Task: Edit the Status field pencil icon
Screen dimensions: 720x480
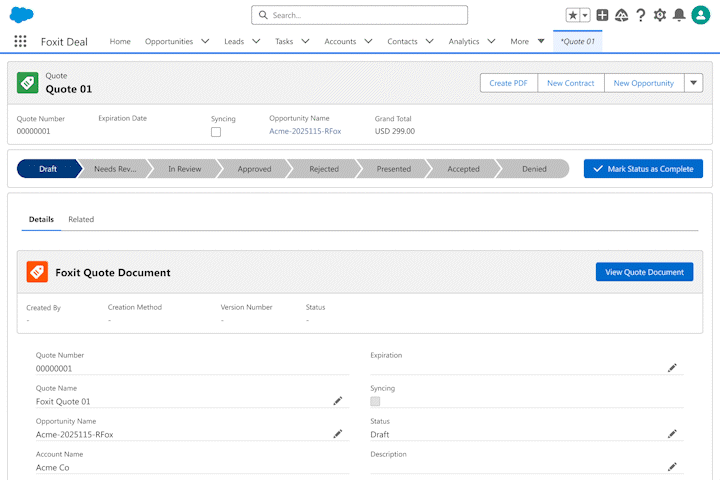Action: [672, 434]
